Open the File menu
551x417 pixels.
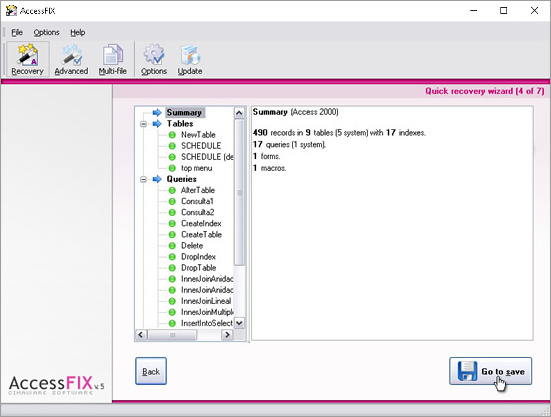(x=17, y=33)
